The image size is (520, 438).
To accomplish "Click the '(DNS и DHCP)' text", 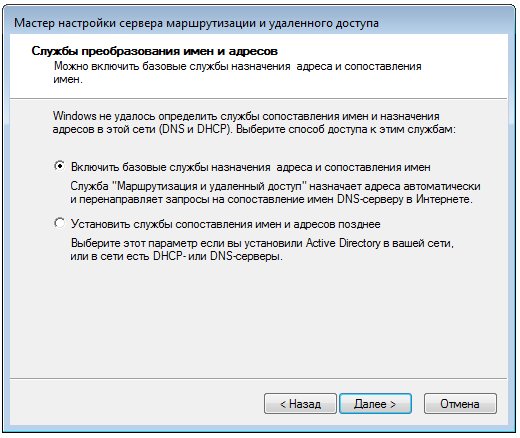I will pyautogui.click(x=195, y=129).
